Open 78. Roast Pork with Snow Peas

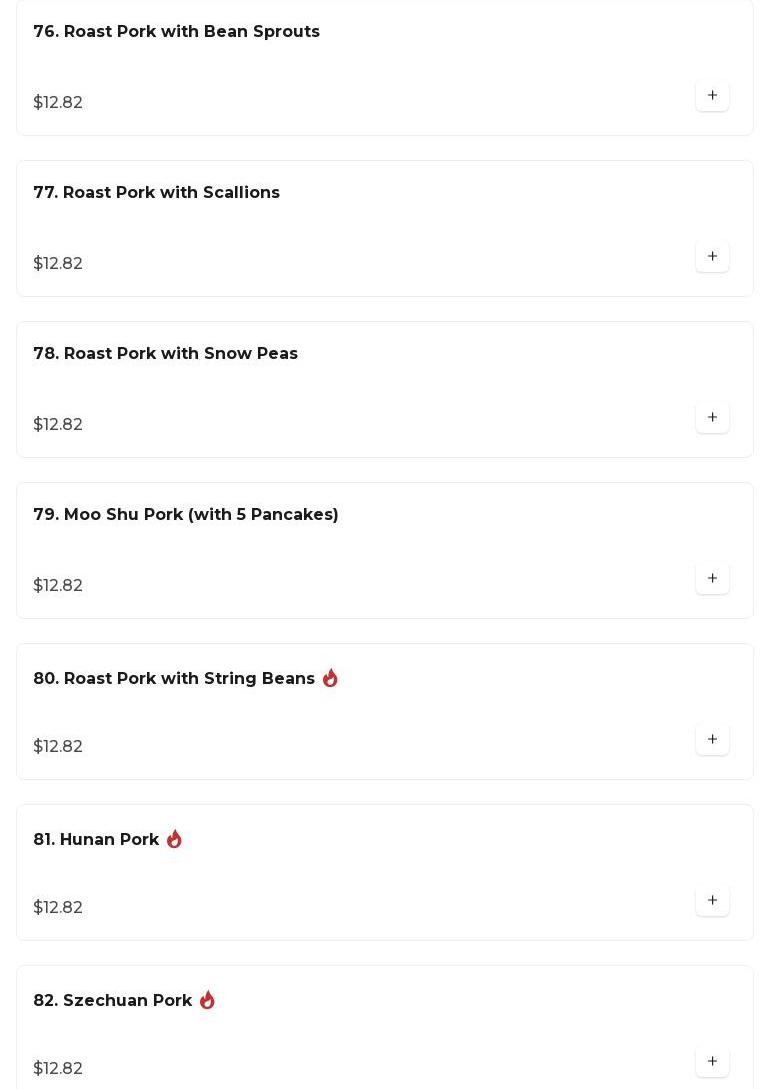point(165,354)
